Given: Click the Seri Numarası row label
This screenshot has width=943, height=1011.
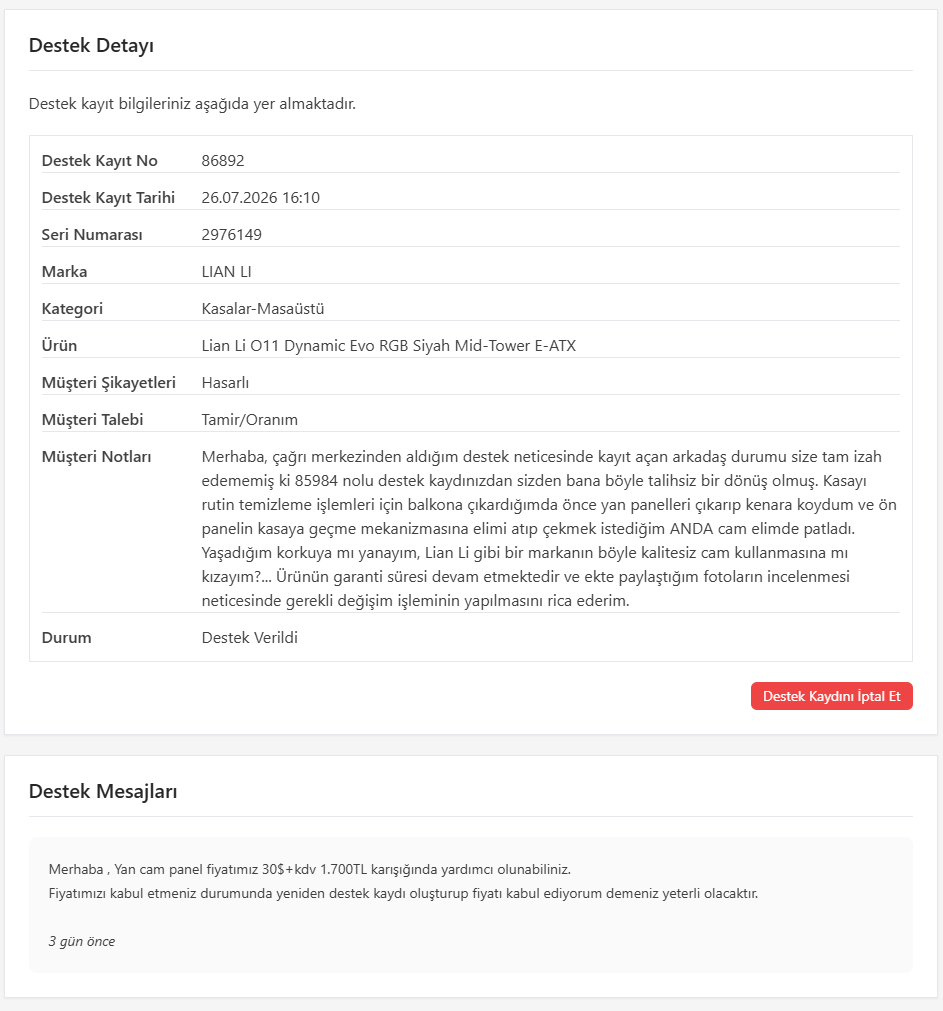Looking at the screenshot, I should coord(92,234).
